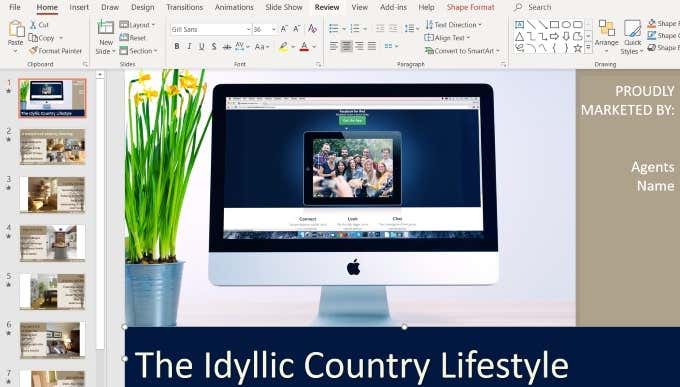Switch to the Design tab

click(x=143, y=7)
